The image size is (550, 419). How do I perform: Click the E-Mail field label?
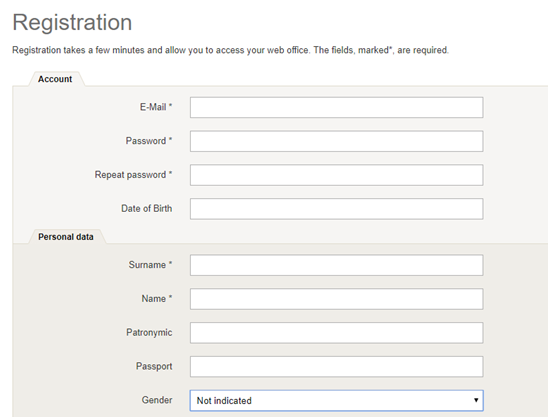coord(156,107)
